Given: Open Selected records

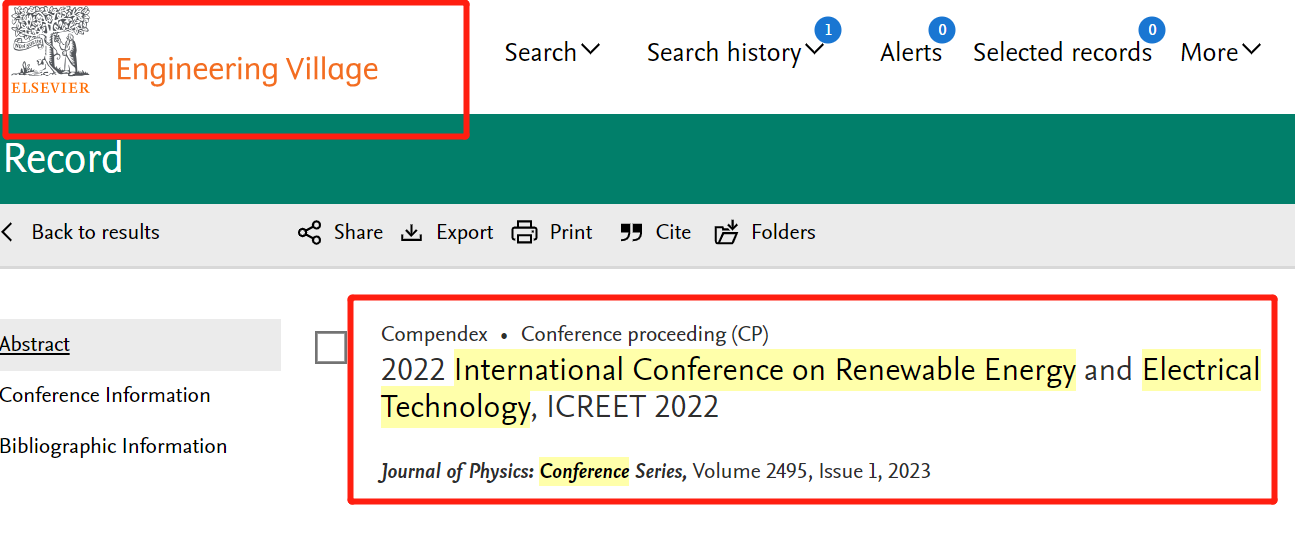Looking at the screenshot, I should (x=1062, y=52).
